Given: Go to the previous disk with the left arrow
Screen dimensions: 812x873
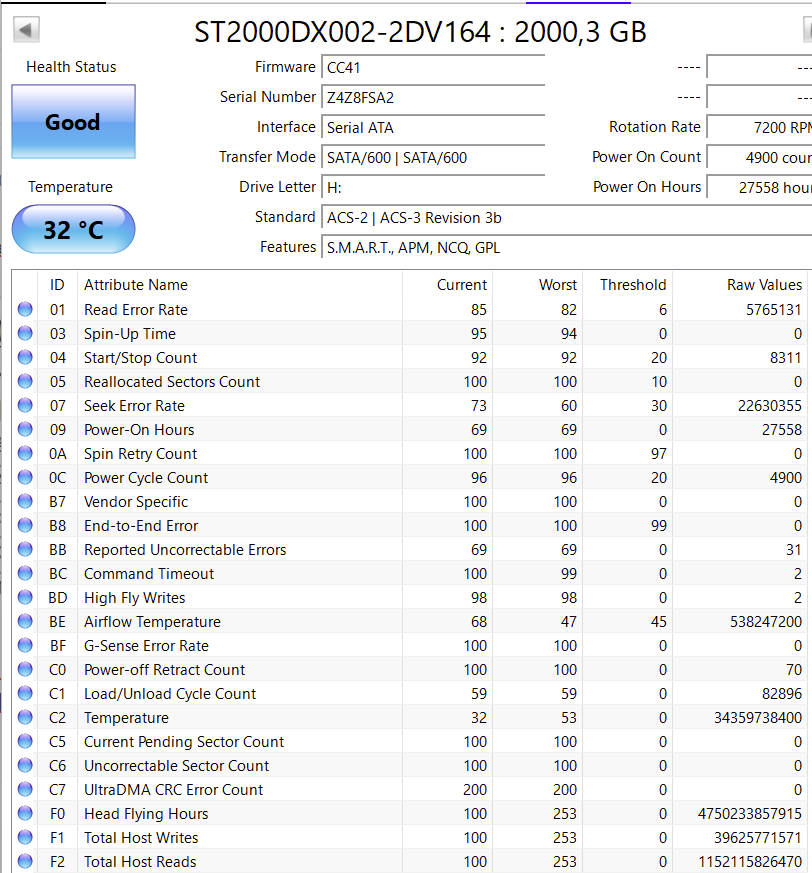Looking at the screenshot, I should click(26, 30).
